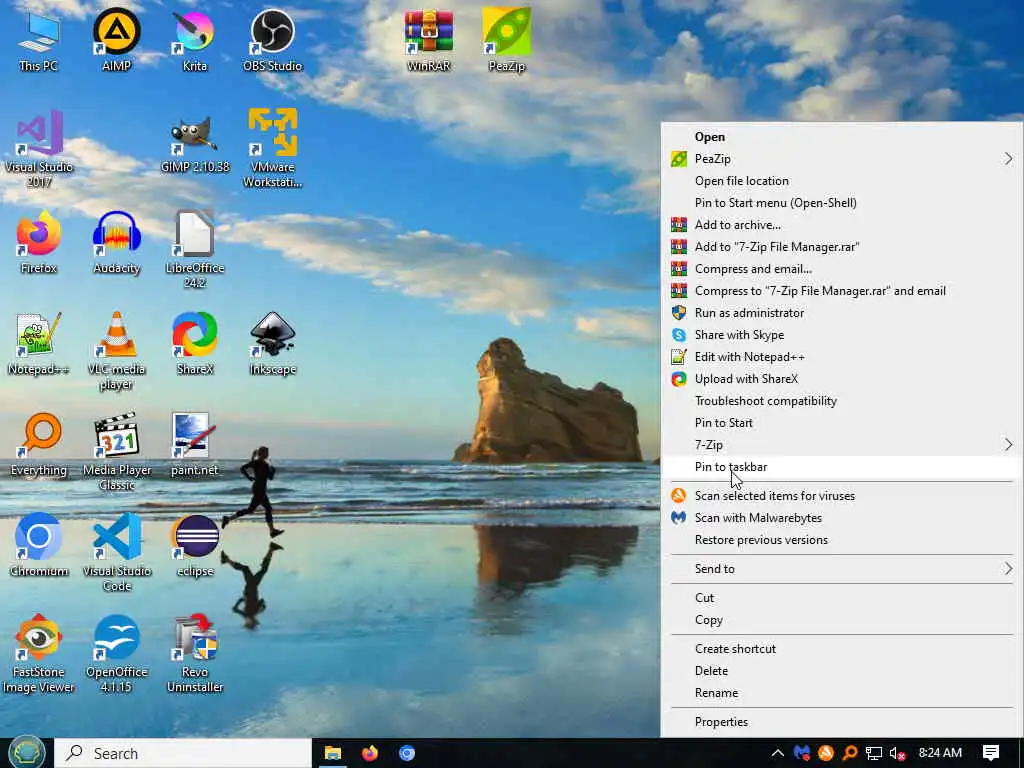Choose Pin to Start entry
This screenshot has height=768, width=1024.
click(842, 423)
